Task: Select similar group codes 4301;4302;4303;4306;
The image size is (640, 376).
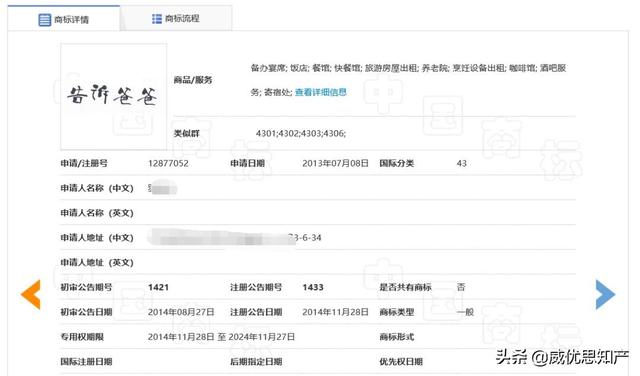Action: point(301,133)
